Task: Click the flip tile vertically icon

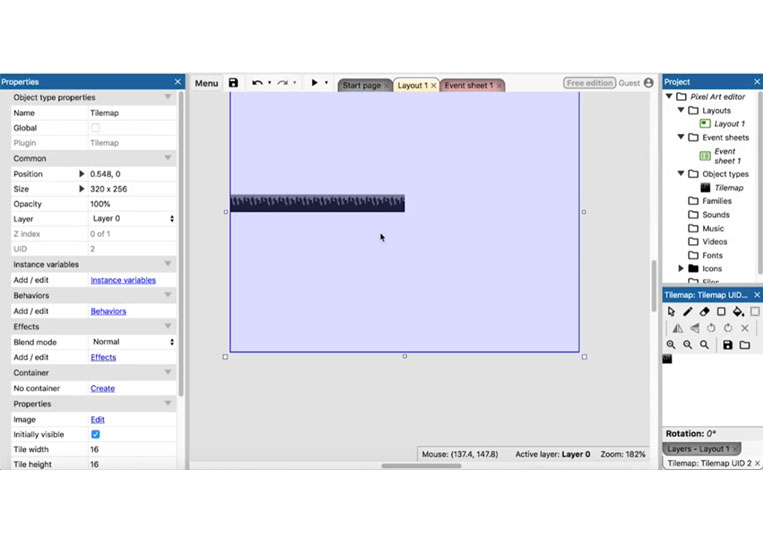Action: coord(694,328)
